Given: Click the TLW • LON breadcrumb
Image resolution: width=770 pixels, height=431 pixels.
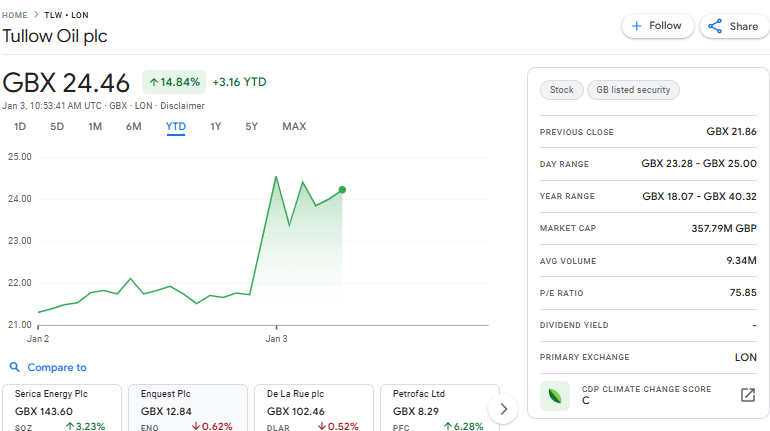Looking at the screenshot, I should (66, 15).
